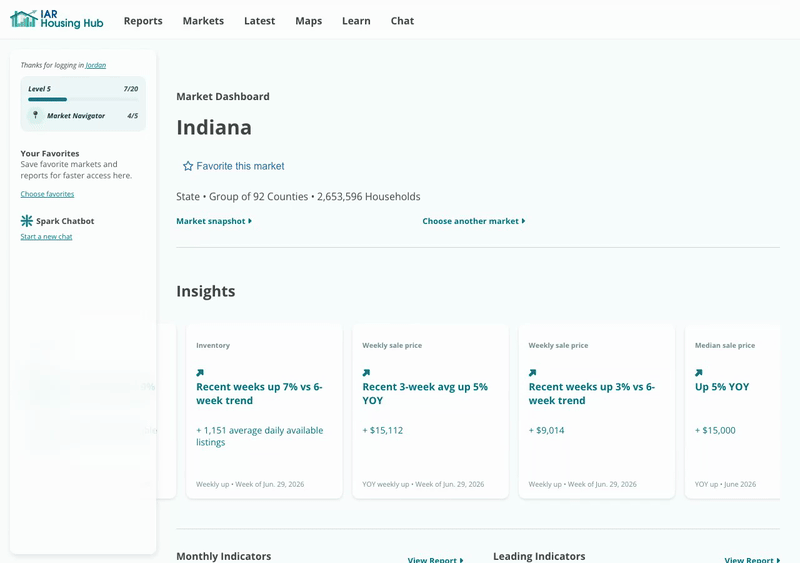Click the Leading Indicators heading

pyautogui.click(x=539, y=556)
